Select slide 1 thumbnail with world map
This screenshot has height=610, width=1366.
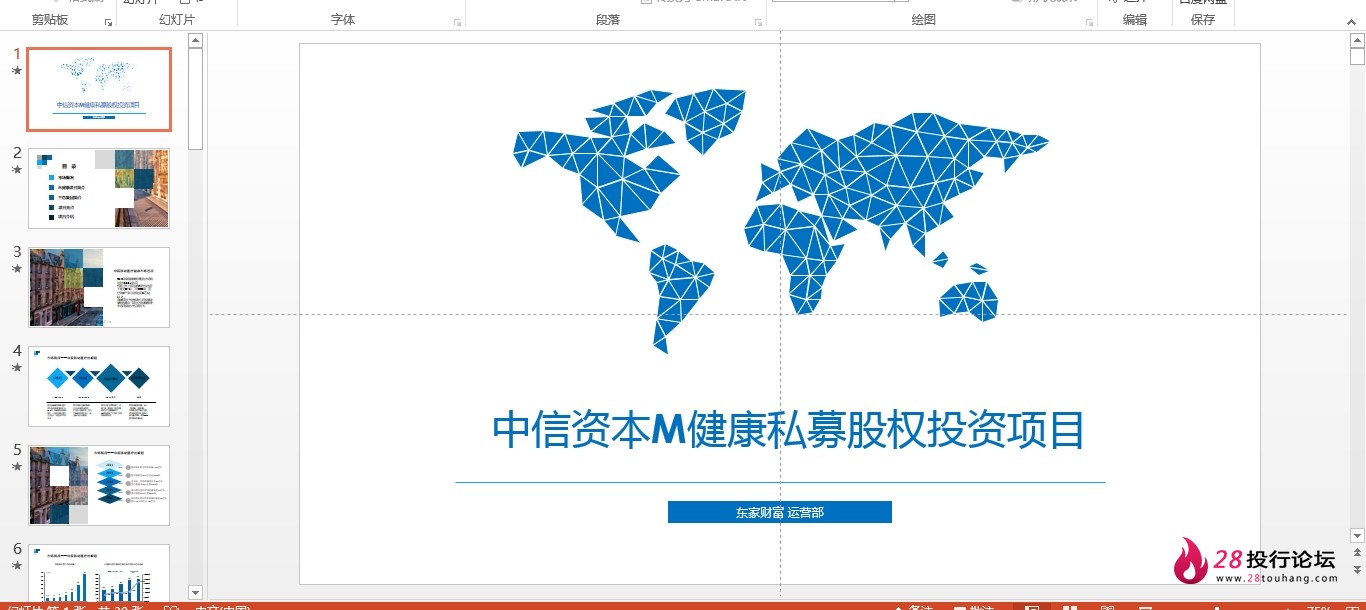tap(99, 89)
